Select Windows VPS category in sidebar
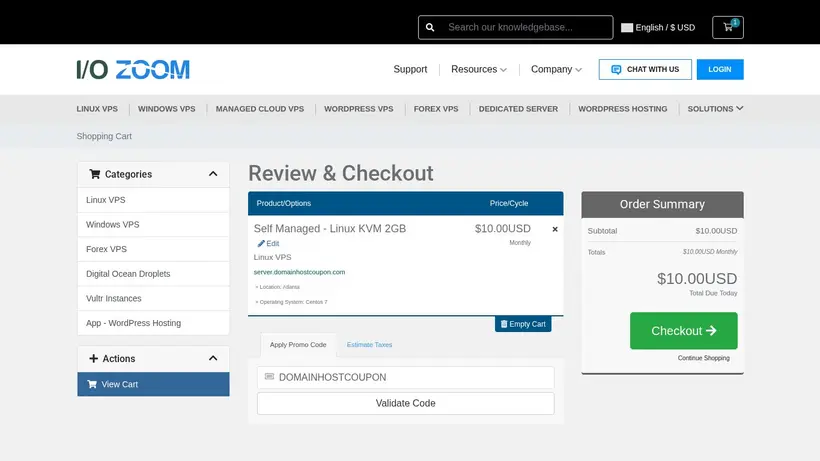The image size is (820, 461). 153,224
